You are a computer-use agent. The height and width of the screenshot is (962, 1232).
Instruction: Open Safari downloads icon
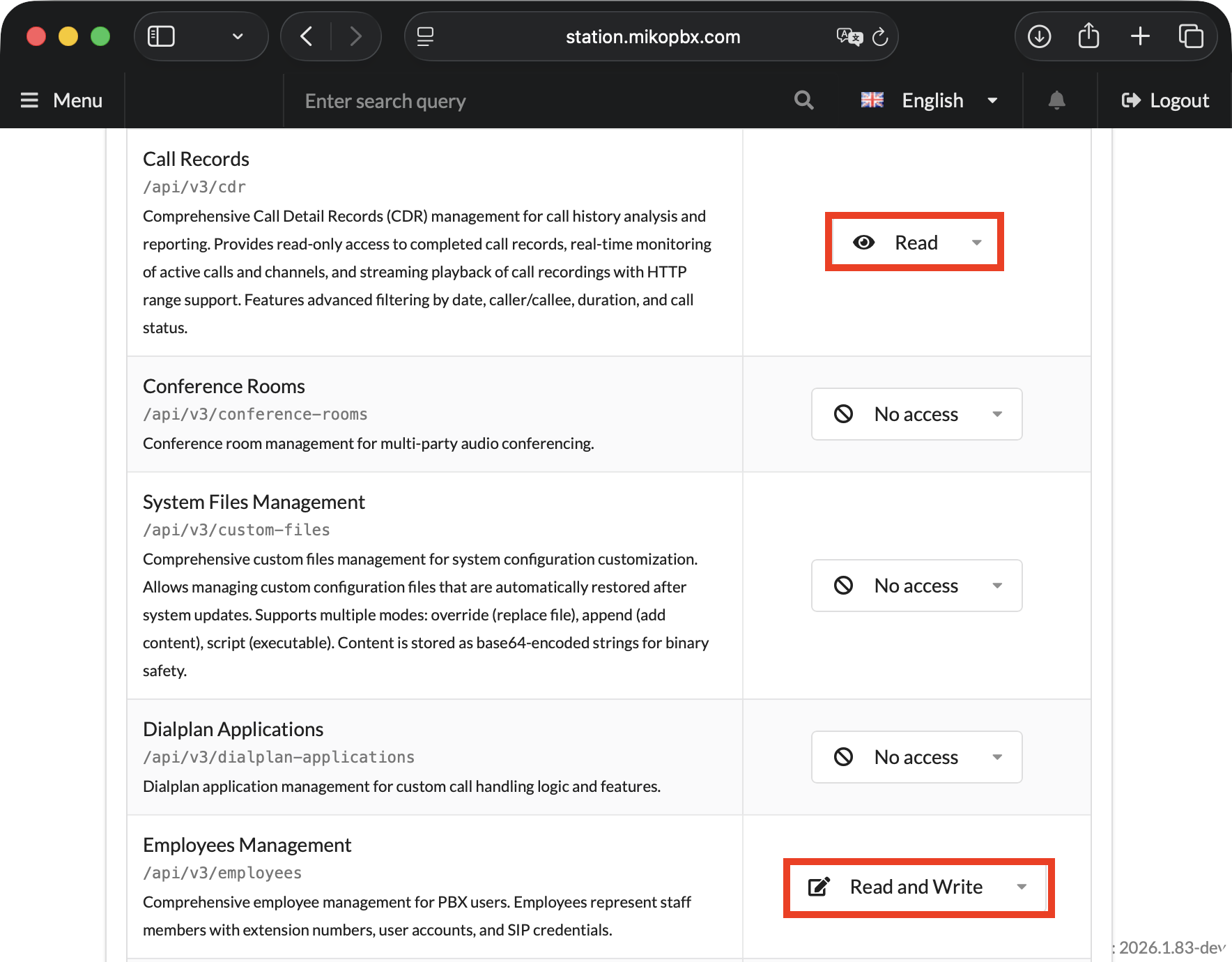pos(1039,36)
